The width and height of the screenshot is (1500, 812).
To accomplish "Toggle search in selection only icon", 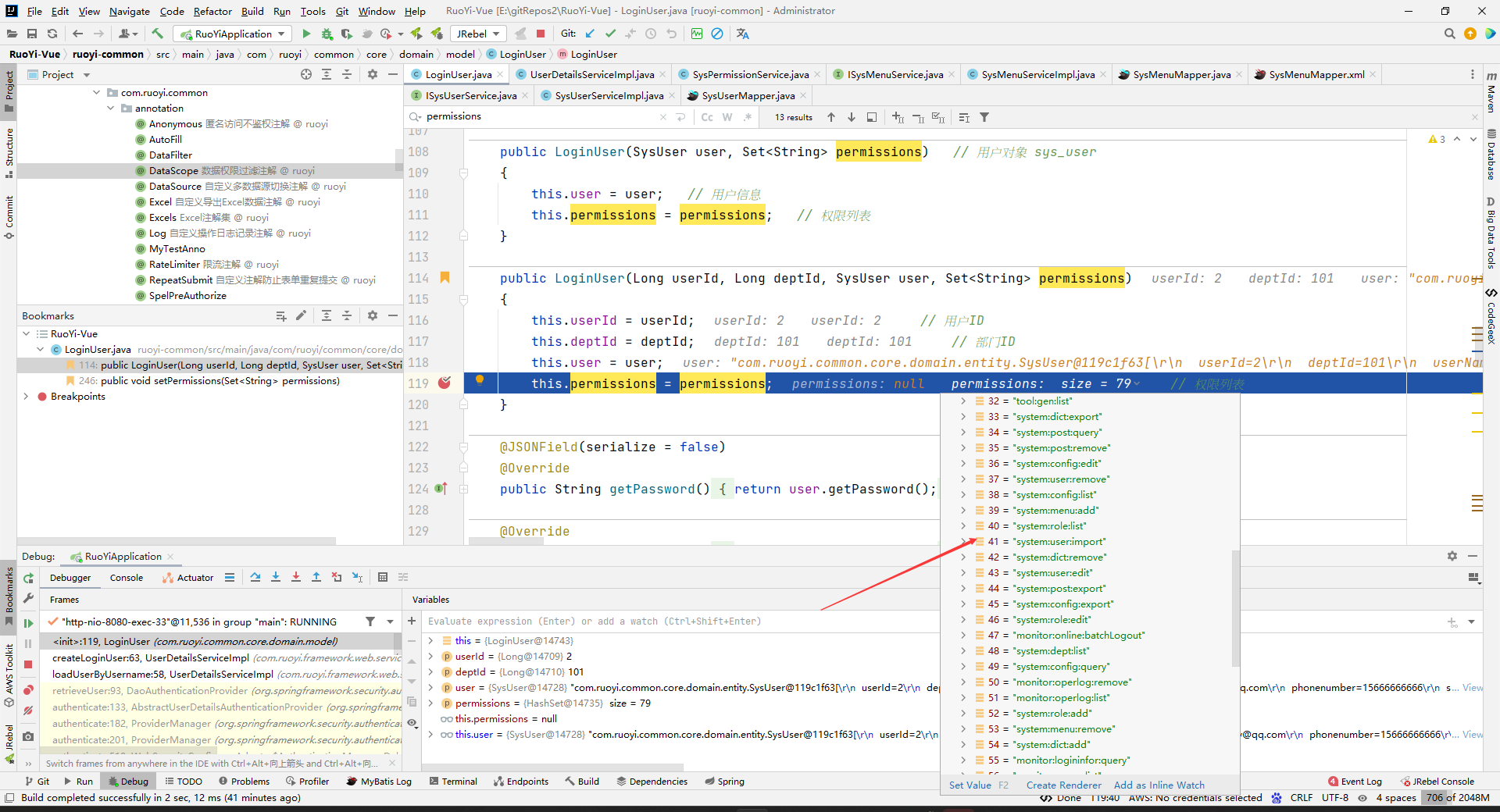I will tap(872, 117).
